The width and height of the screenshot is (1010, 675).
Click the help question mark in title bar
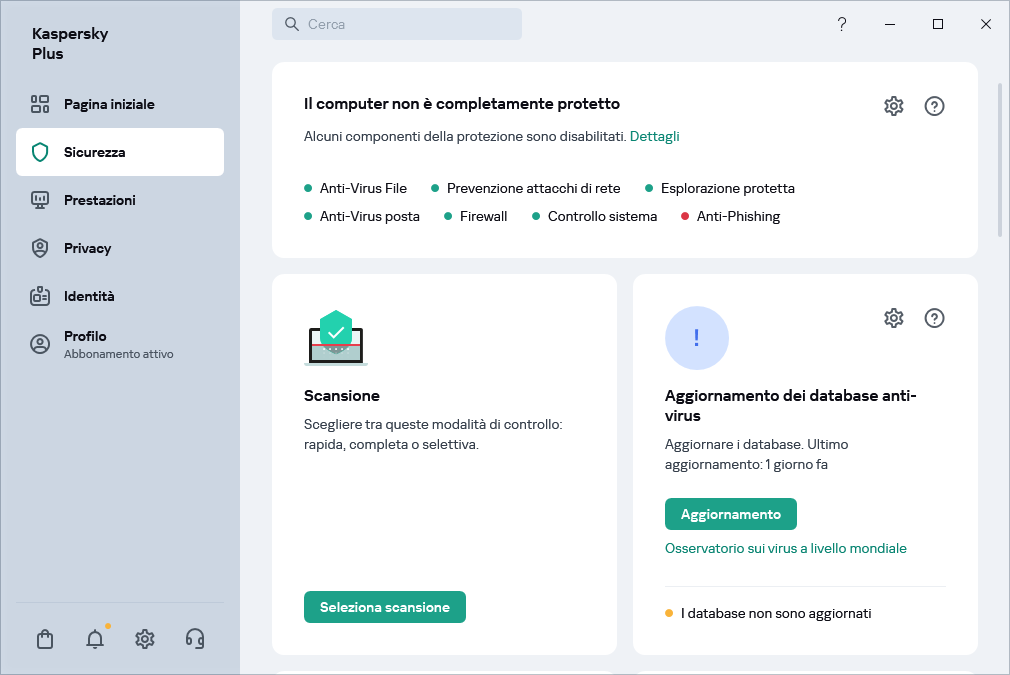coord(842,25)
